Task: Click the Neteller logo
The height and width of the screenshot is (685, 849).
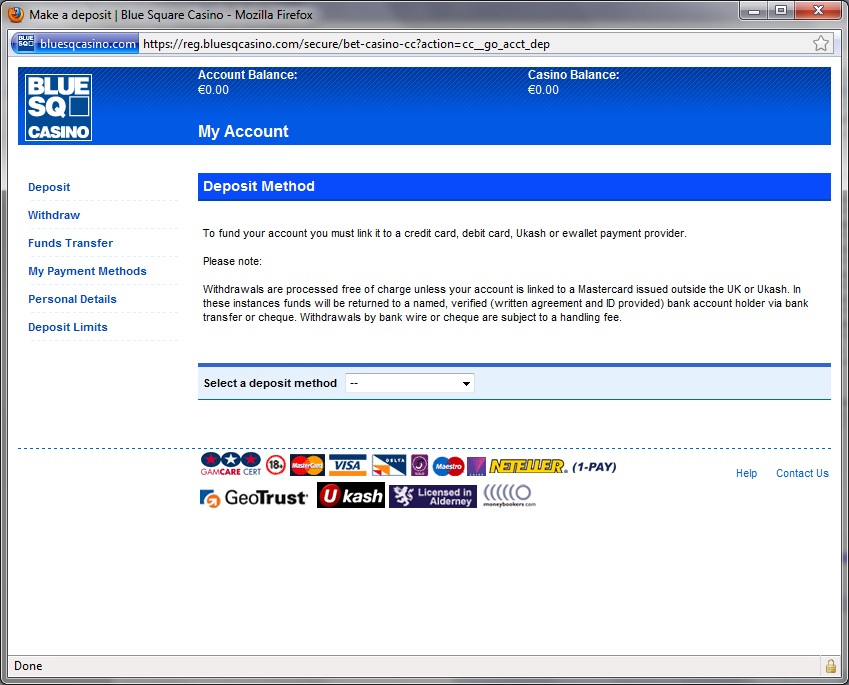Action: [x=528, y=466]
